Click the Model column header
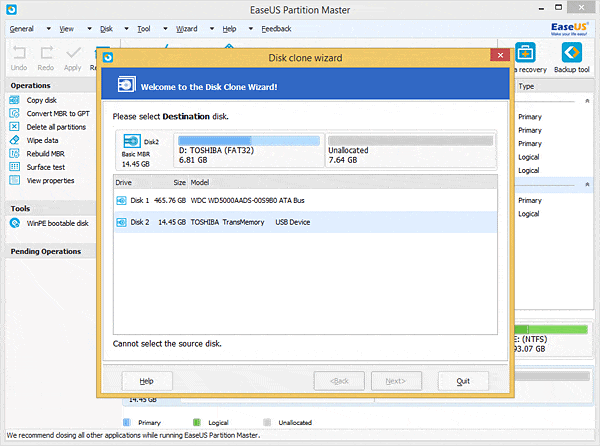 200,182
